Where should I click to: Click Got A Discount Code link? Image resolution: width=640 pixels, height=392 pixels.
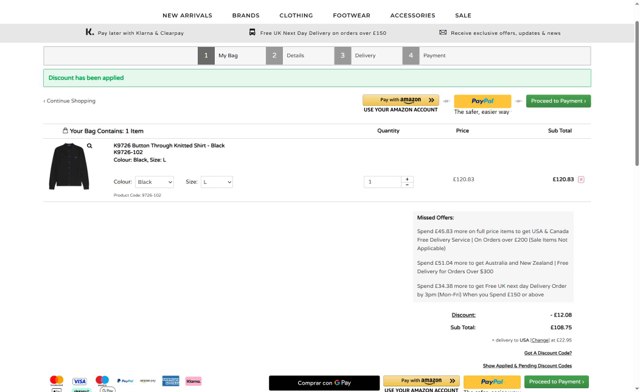click(548, 353)
